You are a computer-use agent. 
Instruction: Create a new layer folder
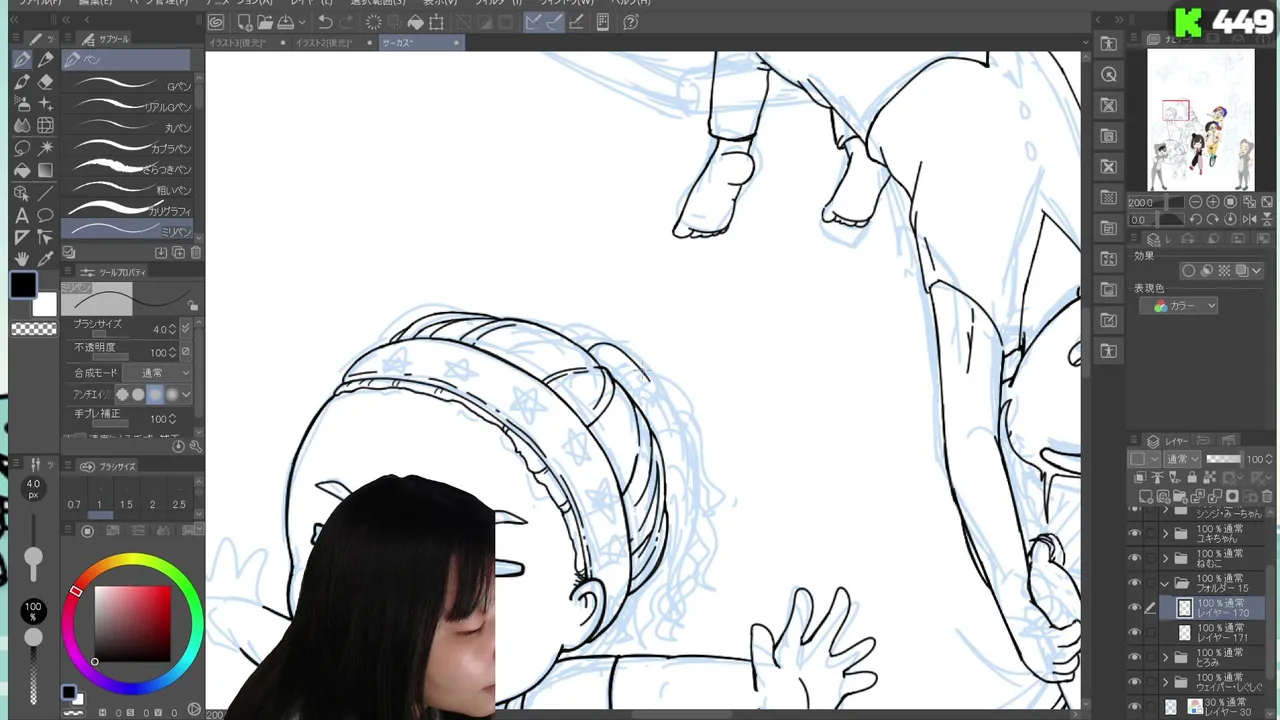pos(1178,496)
